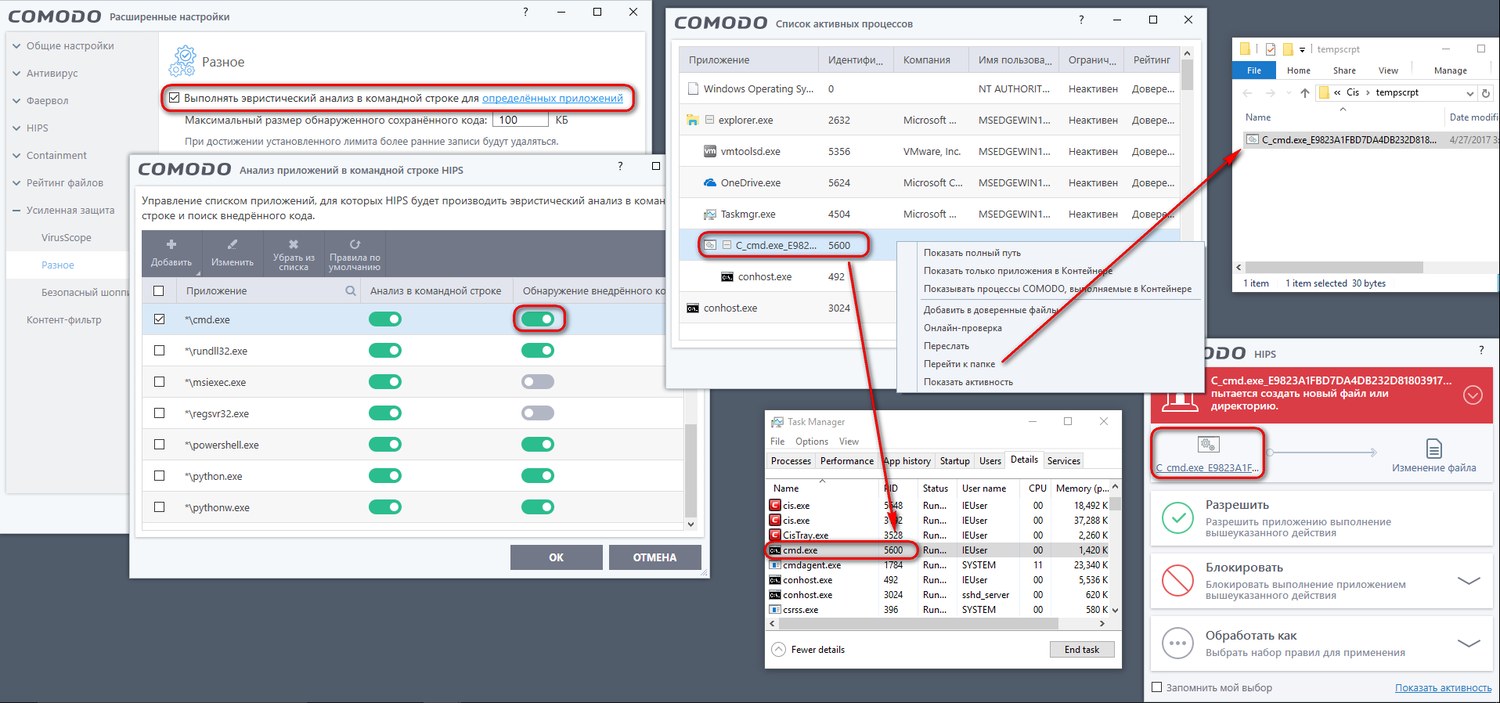Image resolution: width=1500 pixels, height=703 pixels.
Task: Open the определённых приложений link
Action: (553, 98)
